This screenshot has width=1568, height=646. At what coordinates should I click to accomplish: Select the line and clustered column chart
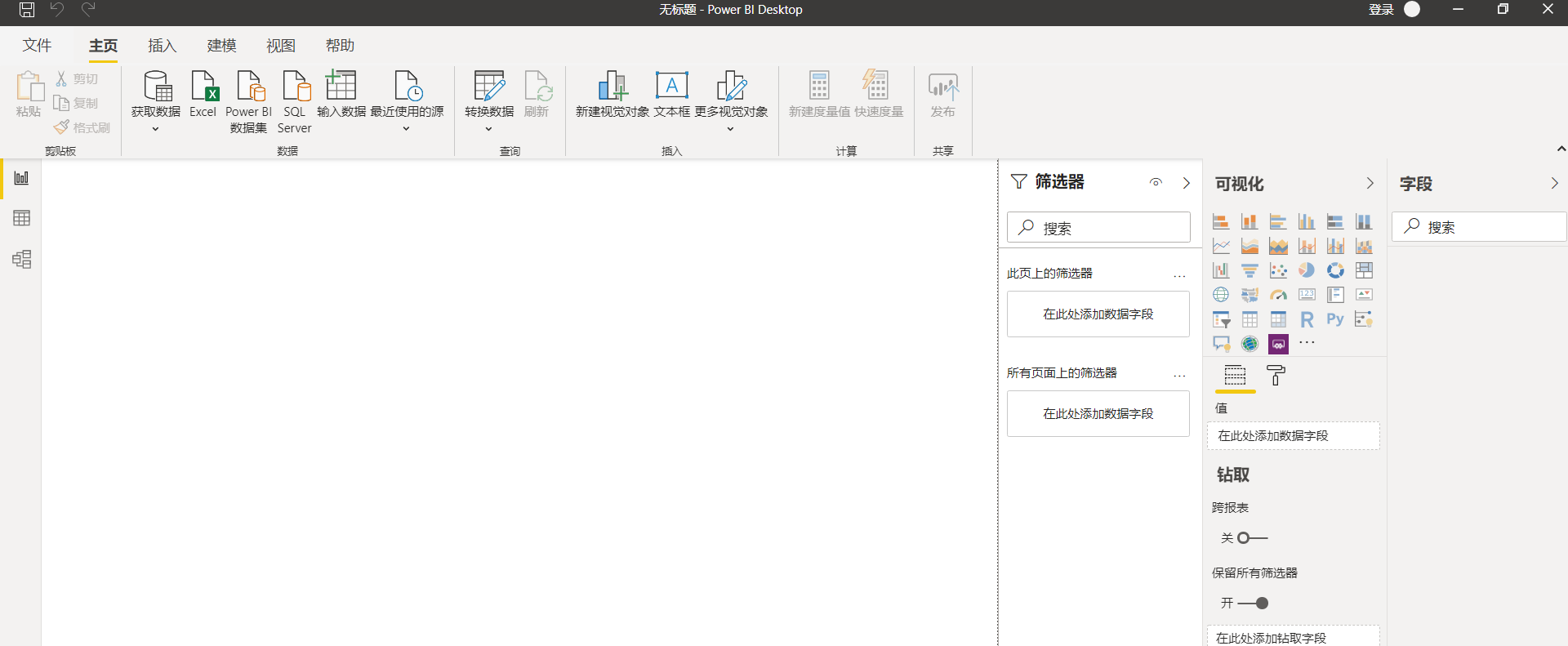tap(1335, 246)
